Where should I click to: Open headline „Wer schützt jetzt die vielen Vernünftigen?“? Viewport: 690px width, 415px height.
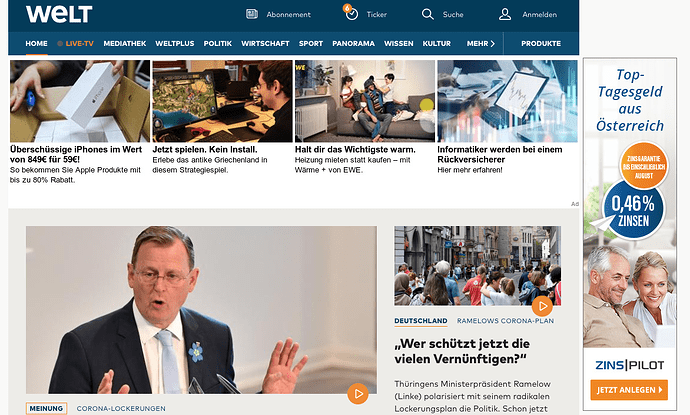(x=462, y=351)
